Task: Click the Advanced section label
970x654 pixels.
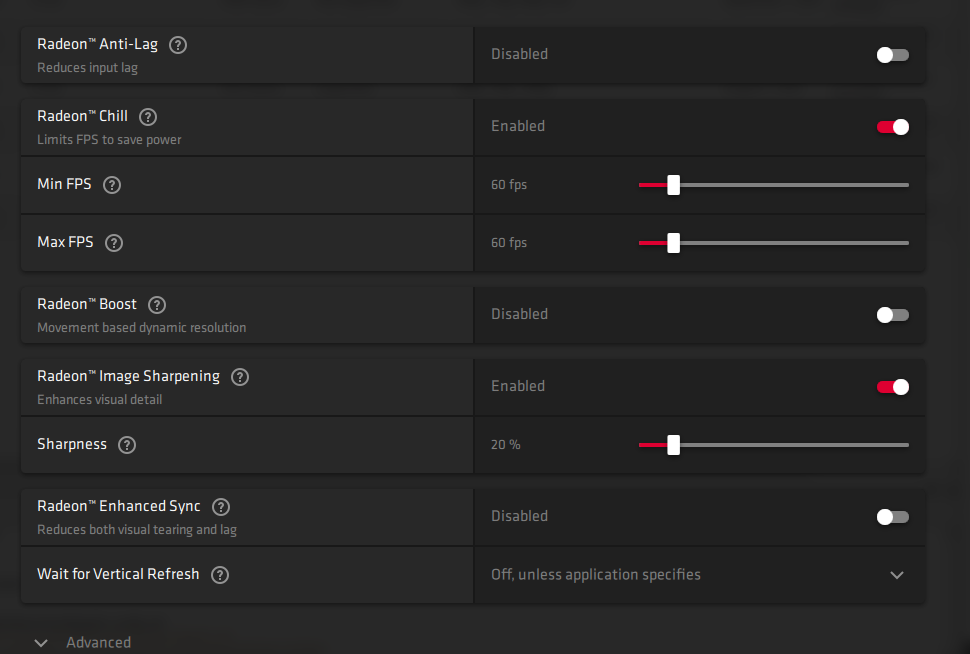Action: (98, 643)
